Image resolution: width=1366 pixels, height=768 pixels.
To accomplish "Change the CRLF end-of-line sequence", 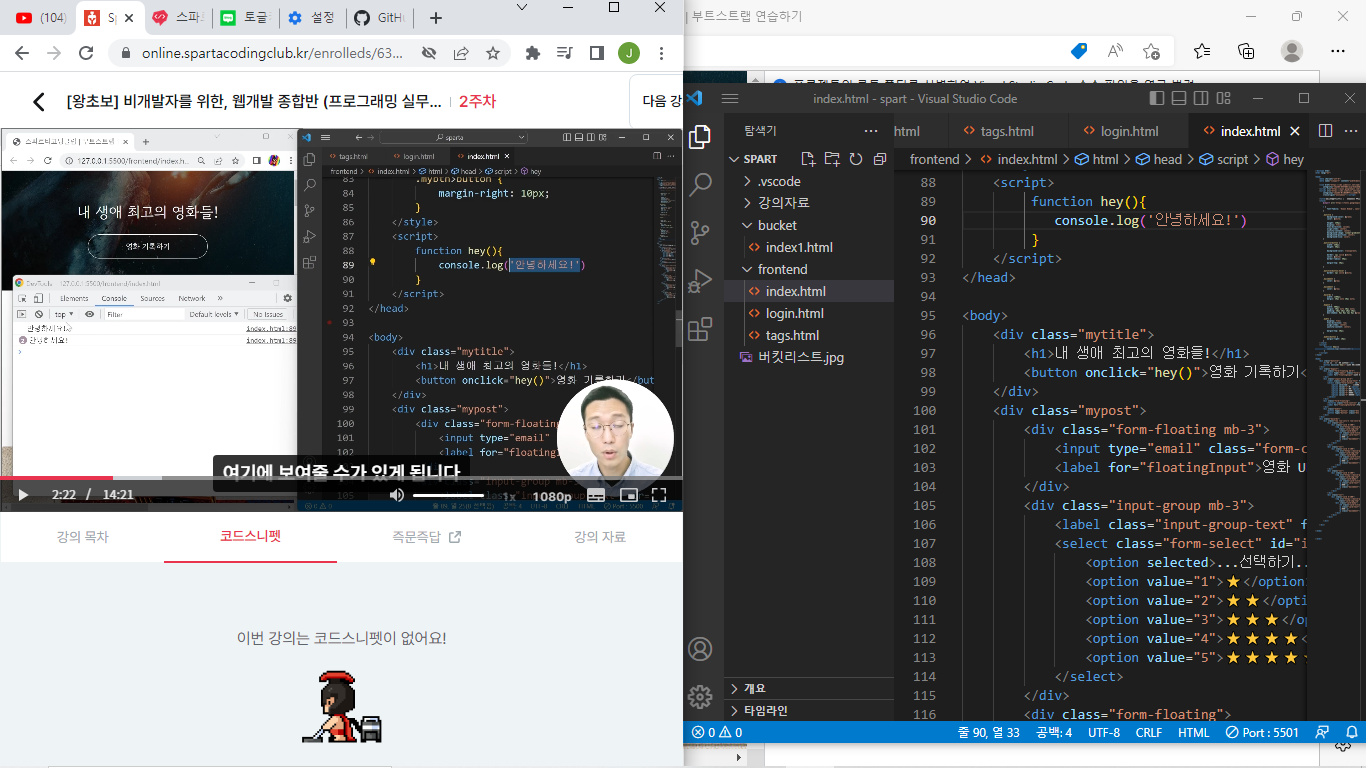I will click(x=1149, y=732).
